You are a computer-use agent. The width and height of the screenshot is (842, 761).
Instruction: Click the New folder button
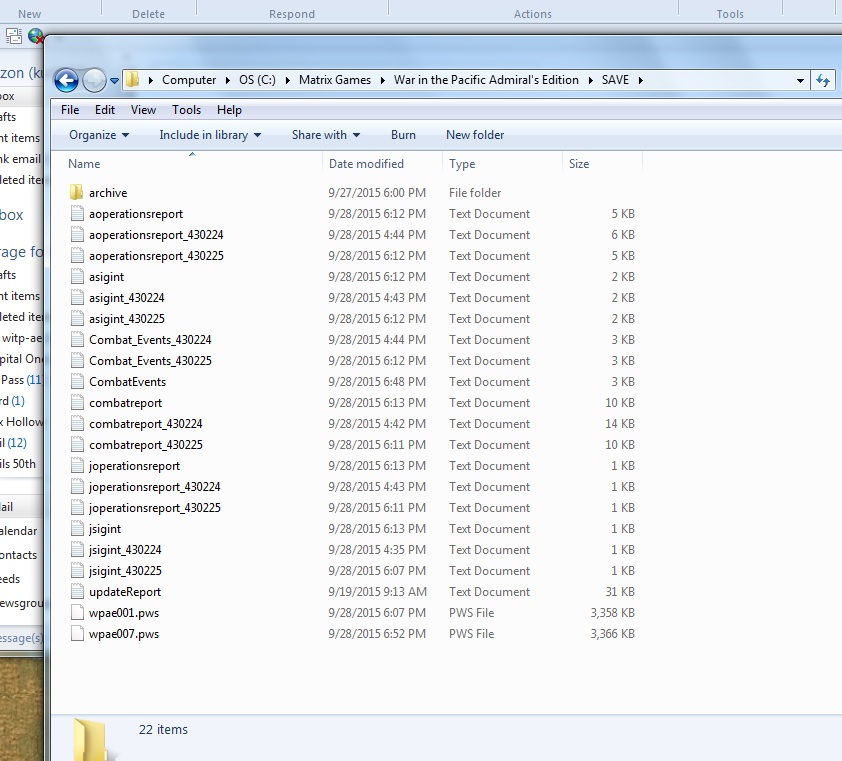tap(475, 135)
